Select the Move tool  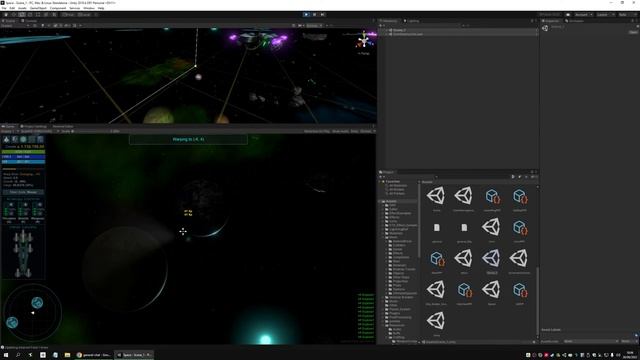tap(14, 15)
